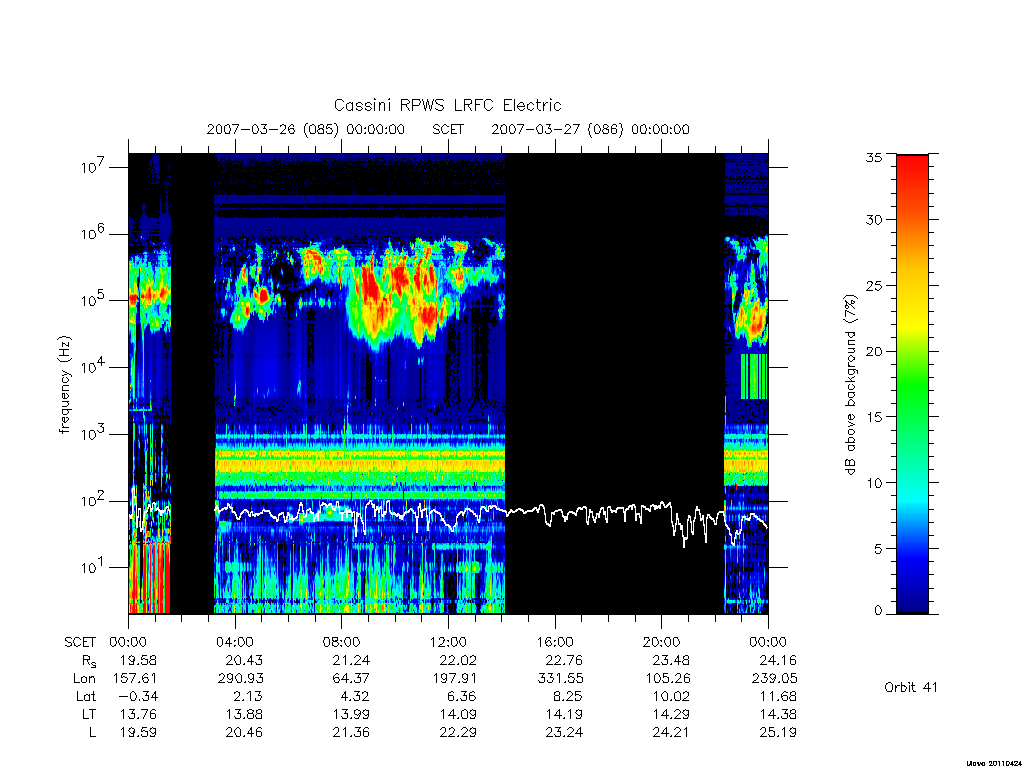Click the LT value 14.29
Image resolution: width=1024 pixels, height=768 pixels.
point(671,714)
